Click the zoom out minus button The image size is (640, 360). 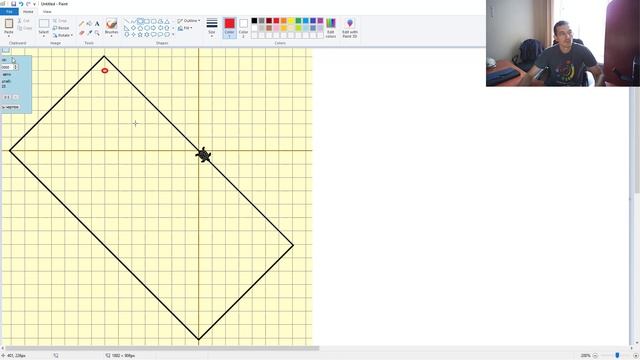tap(595, 356)
